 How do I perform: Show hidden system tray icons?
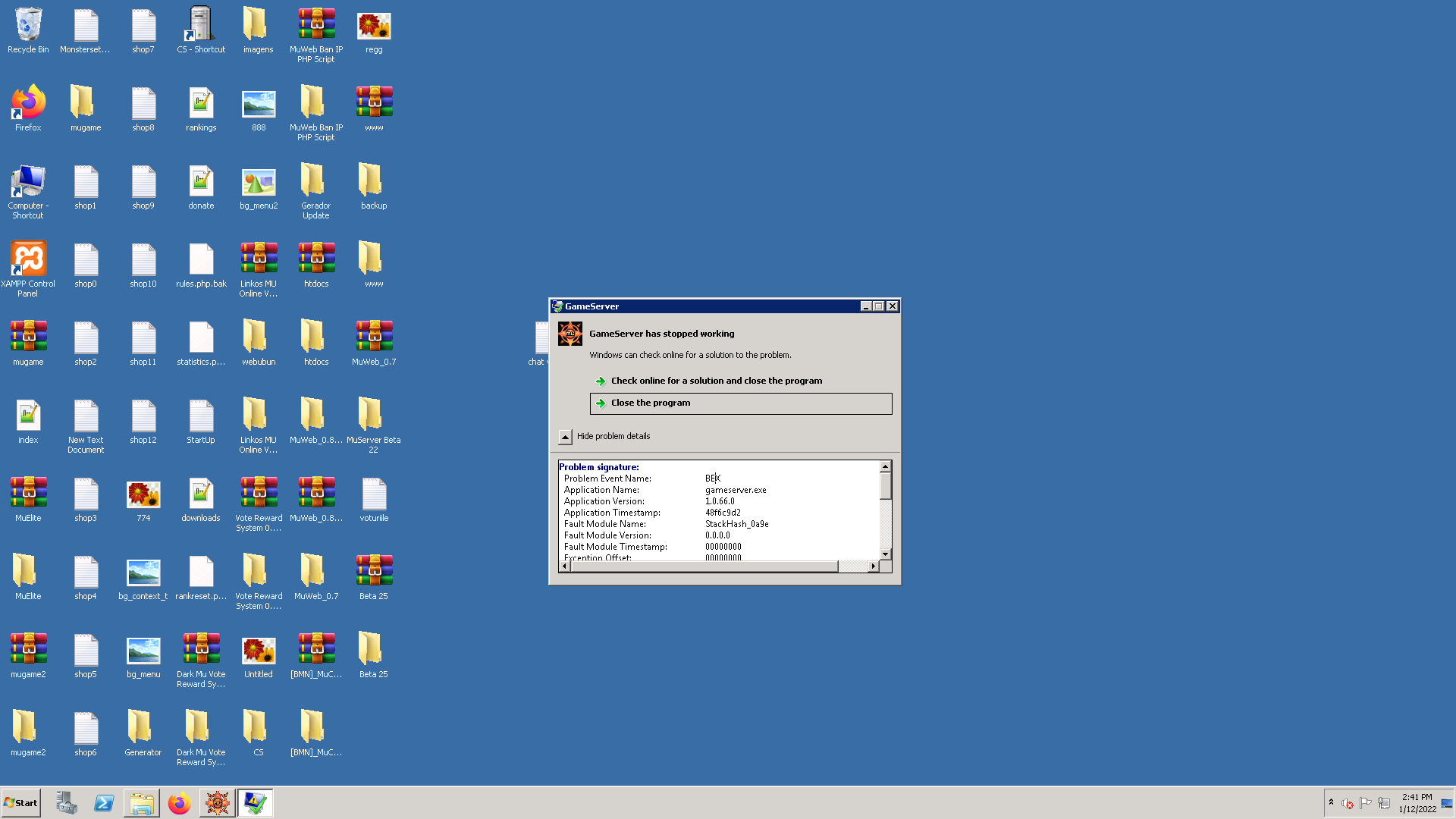(1331, 802)
